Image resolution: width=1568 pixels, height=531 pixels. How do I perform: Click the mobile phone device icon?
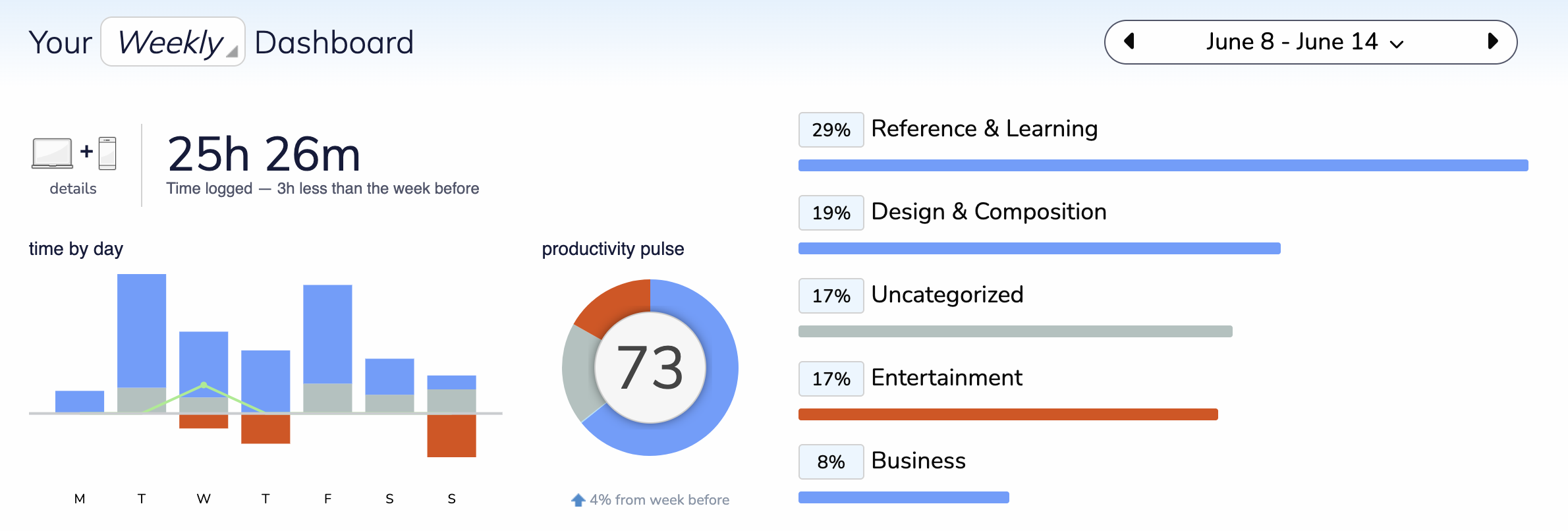point(107,154)
